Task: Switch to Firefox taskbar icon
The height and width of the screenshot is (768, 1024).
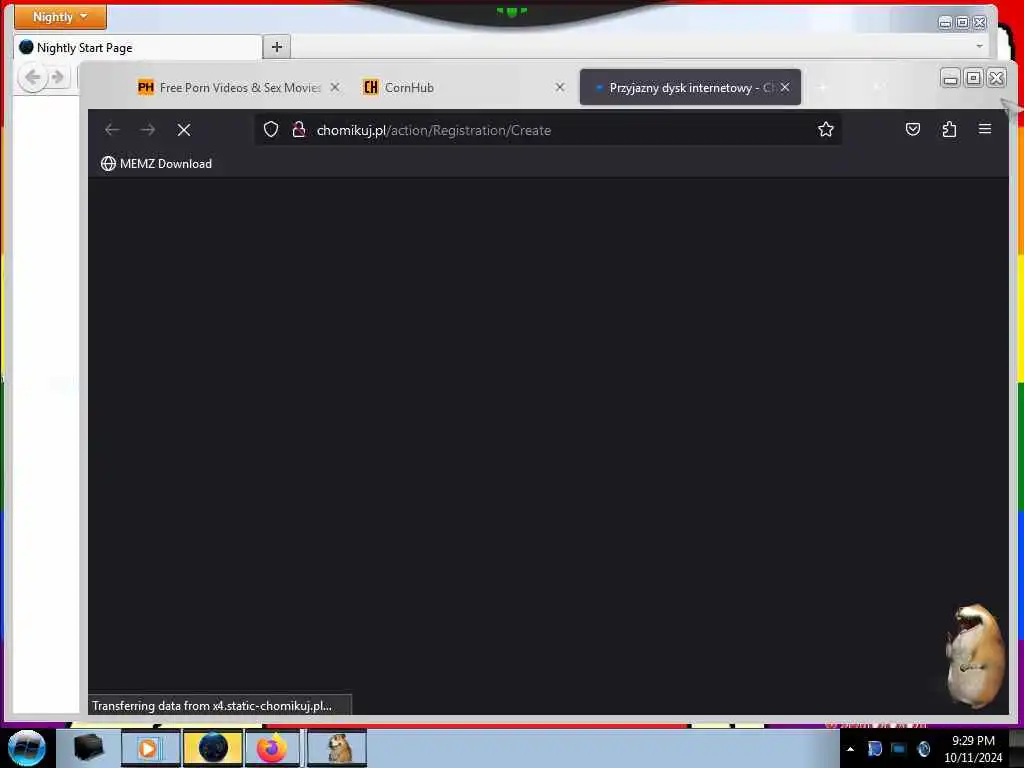Action: 272,748
